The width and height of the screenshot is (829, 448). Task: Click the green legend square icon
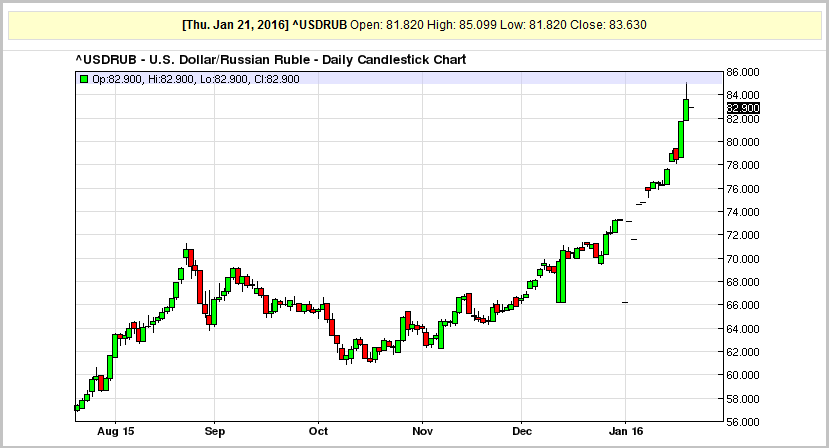[x=84, y=79]
